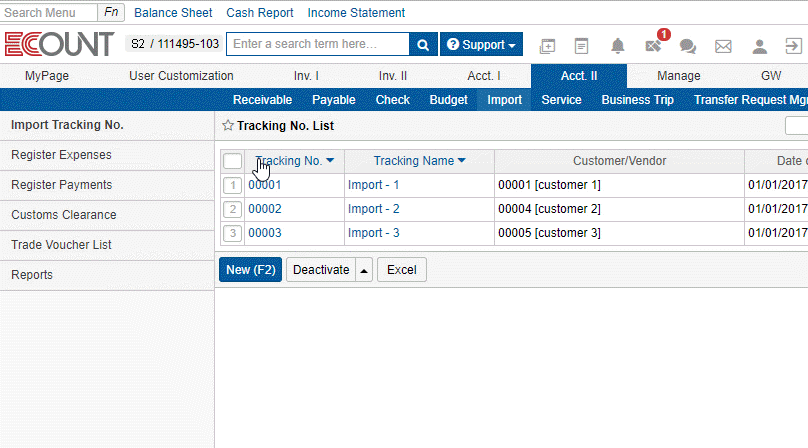
Task: Open tracking number 00002
Action: [265, 209]
